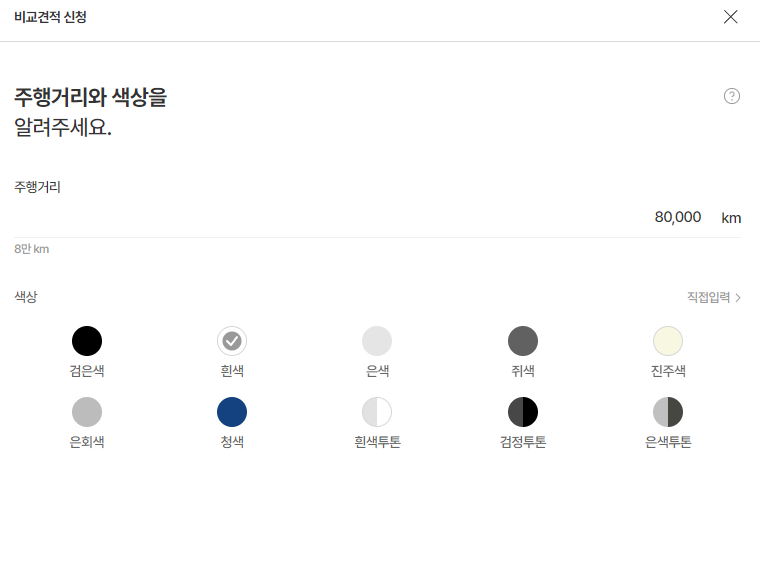
Task: Select the 검은색 color swatch
Action: click(x=87, y=341)
